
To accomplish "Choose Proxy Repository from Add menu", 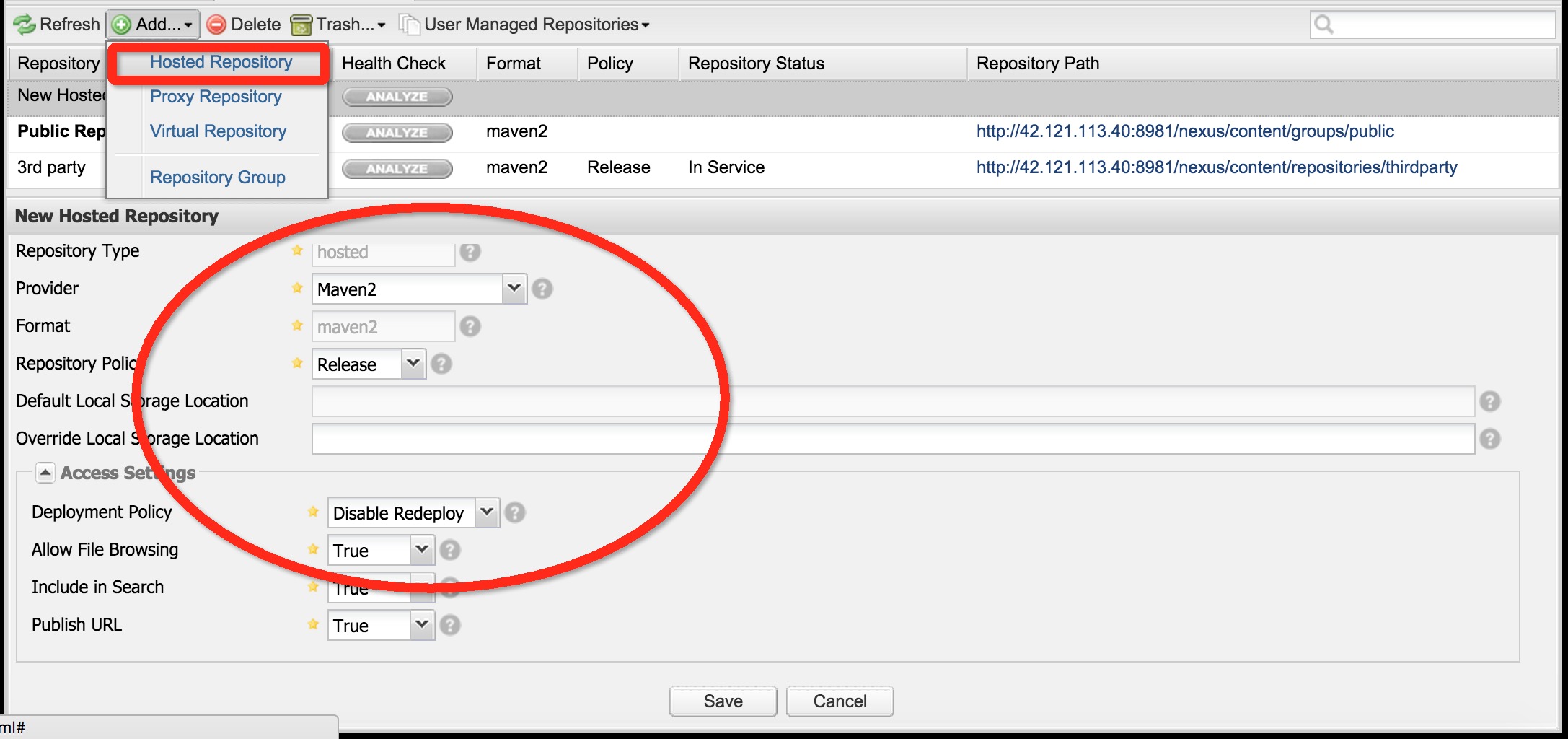I will (216, 97).
